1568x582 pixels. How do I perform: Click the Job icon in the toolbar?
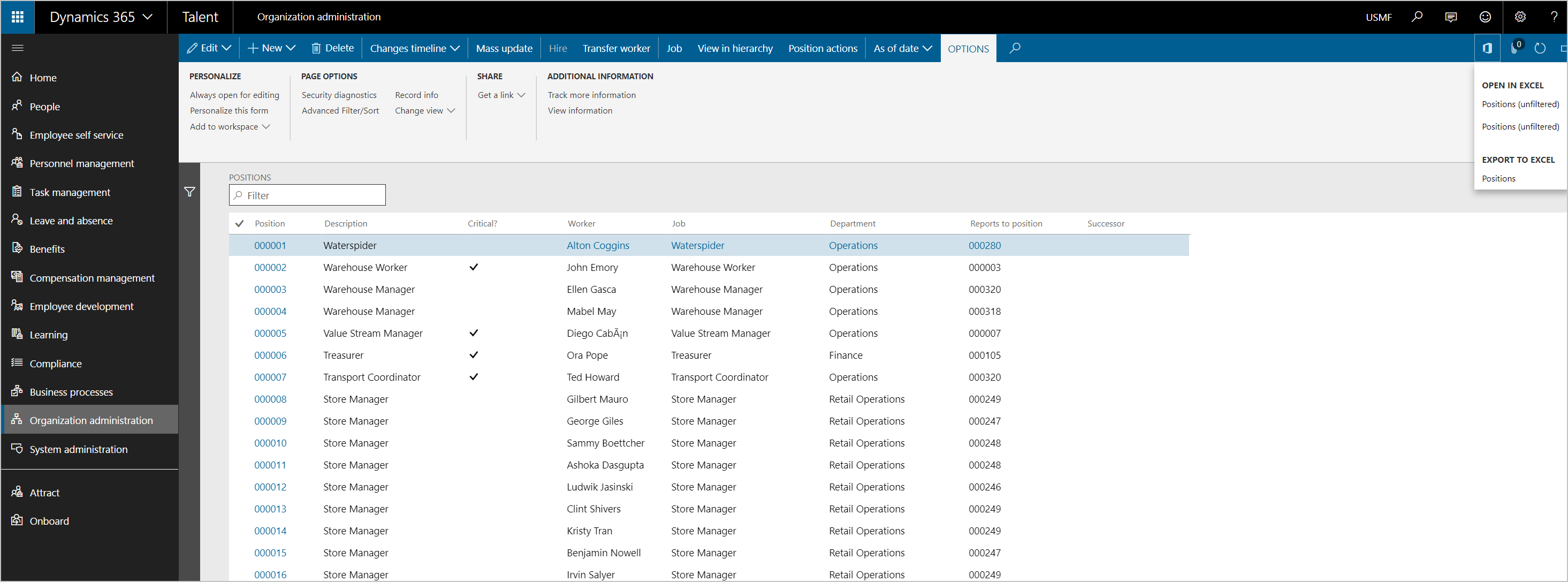click(x=672, y=47)
